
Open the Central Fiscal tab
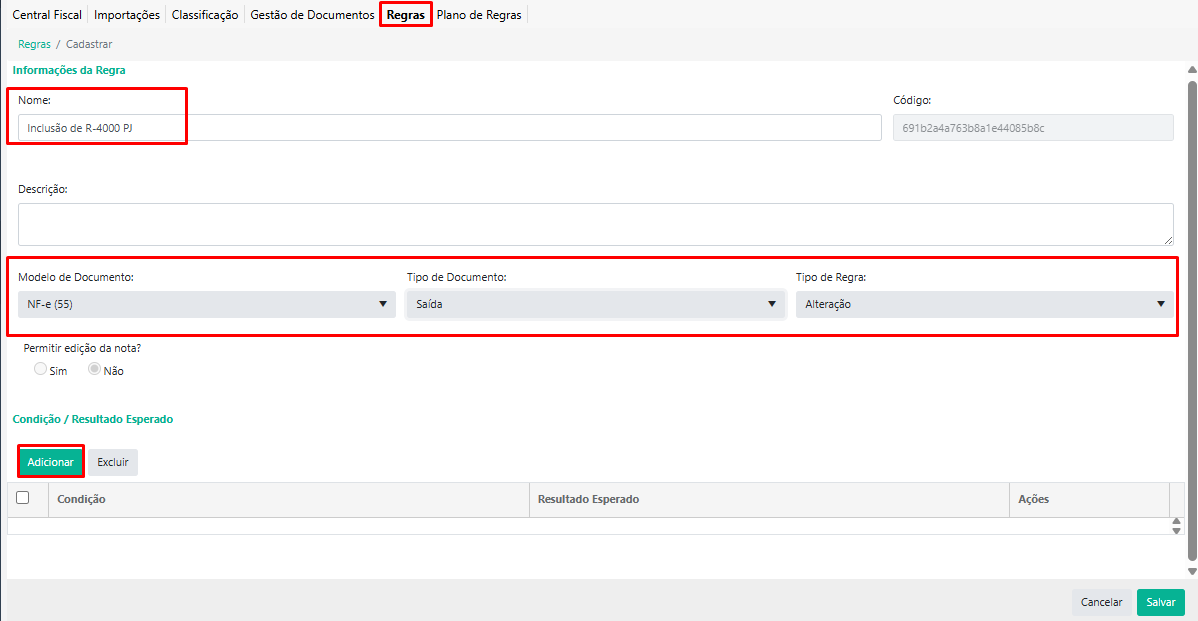tap(47, 15)
